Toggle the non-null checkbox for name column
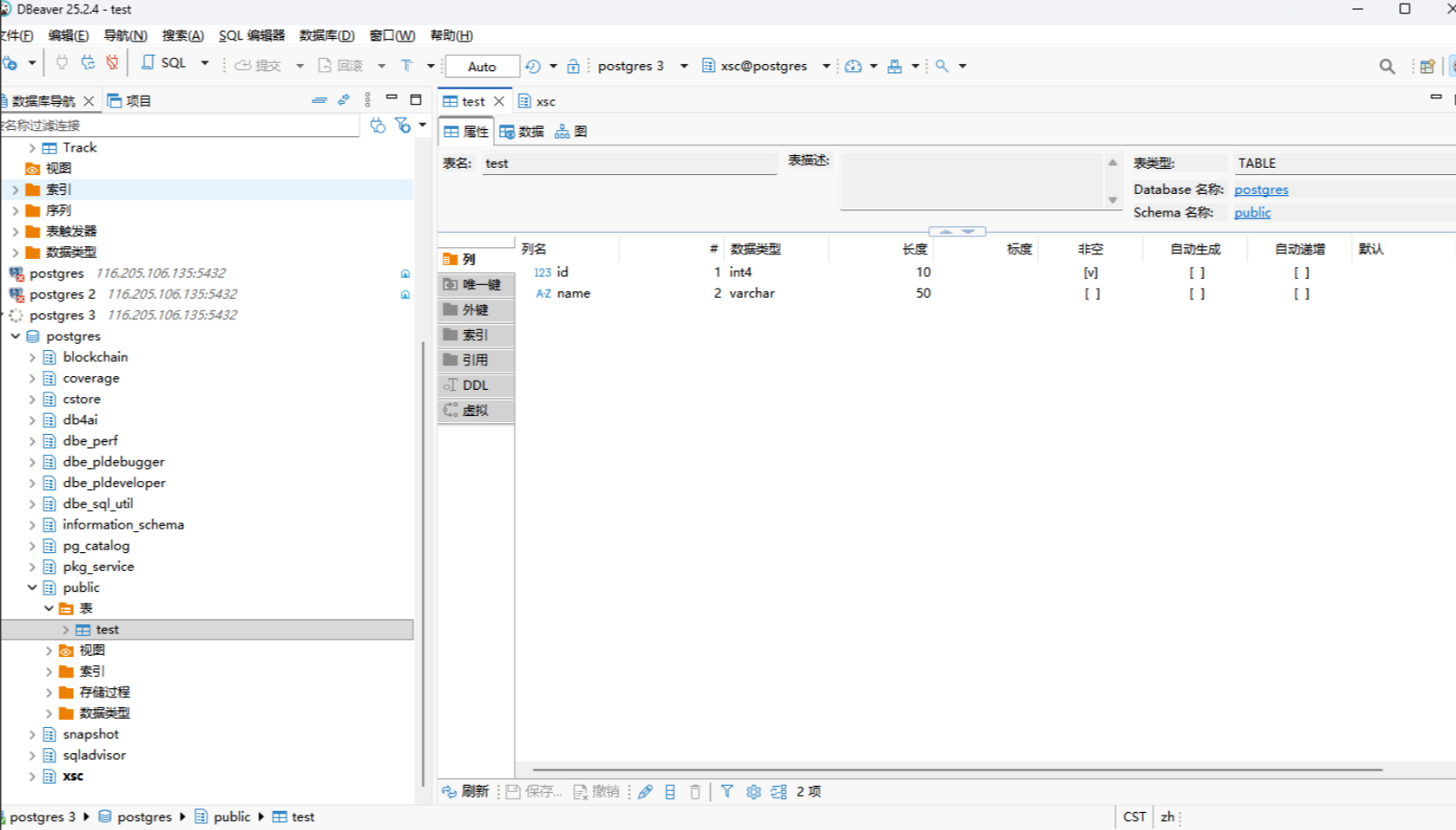The height and width of the screenshot is (830, 1456). point(1092,293)
